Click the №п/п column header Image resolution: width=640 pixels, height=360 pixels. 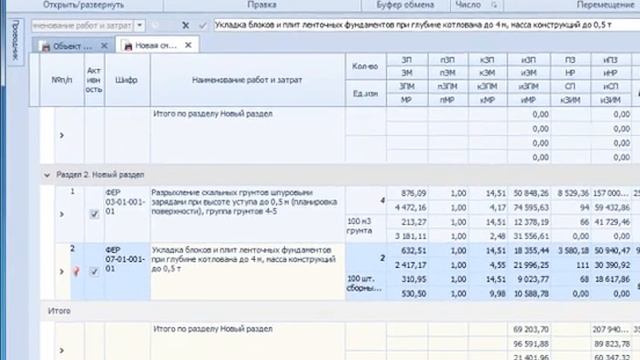62,80
